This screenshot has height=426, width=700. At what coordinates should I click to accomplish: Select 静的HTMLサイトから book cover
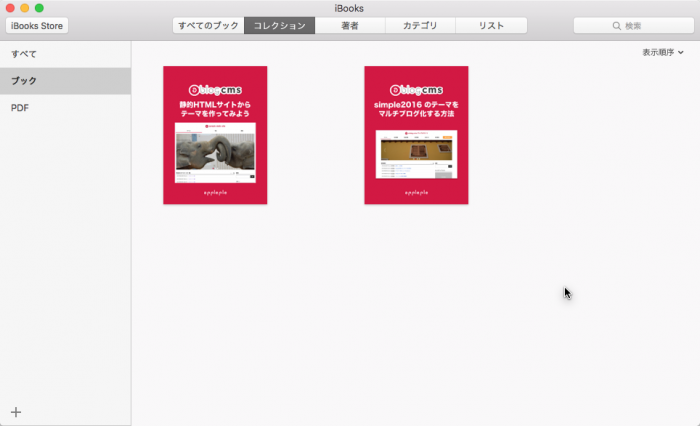pos(215,135)
